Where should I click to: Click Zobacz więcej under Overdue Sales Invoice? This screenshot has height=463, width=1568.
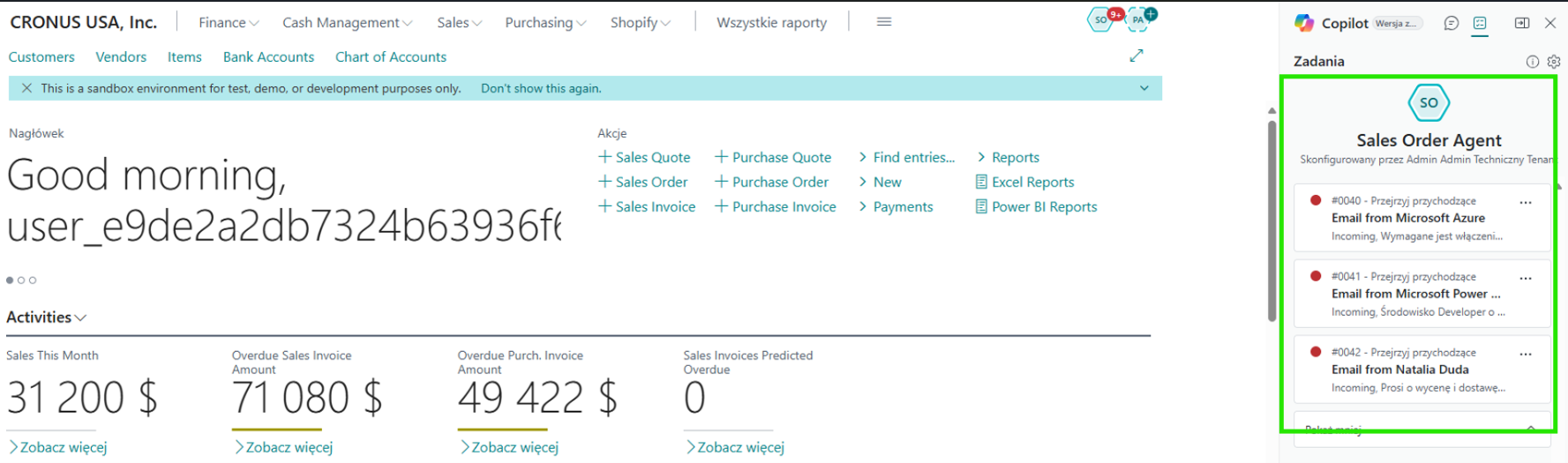tap(283, 447)
